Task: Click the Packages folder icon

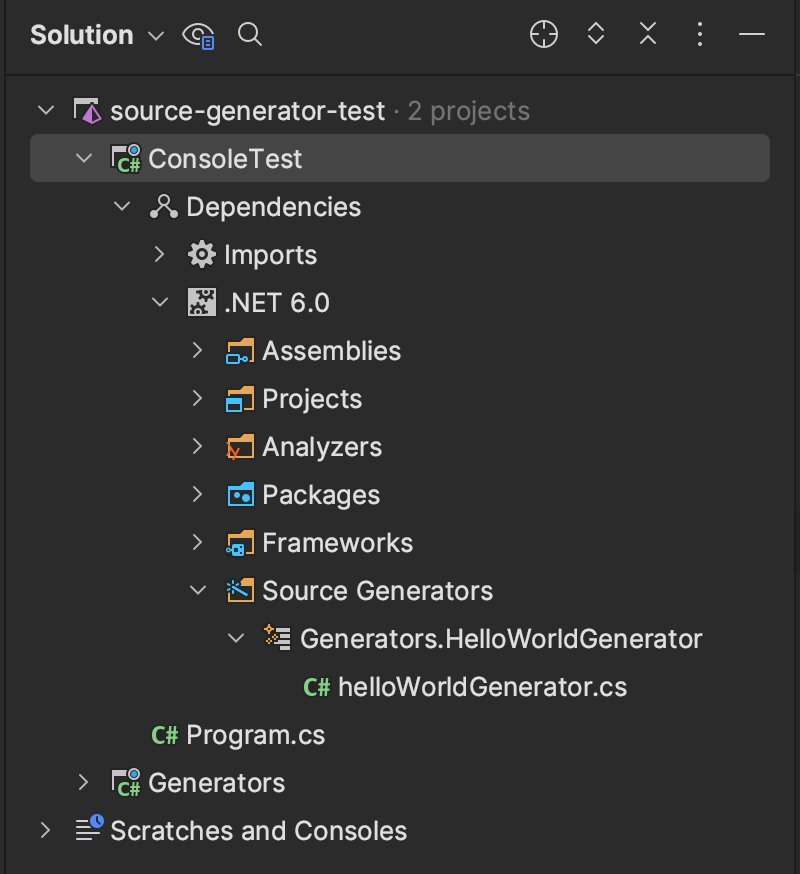Action: (240, 494)
